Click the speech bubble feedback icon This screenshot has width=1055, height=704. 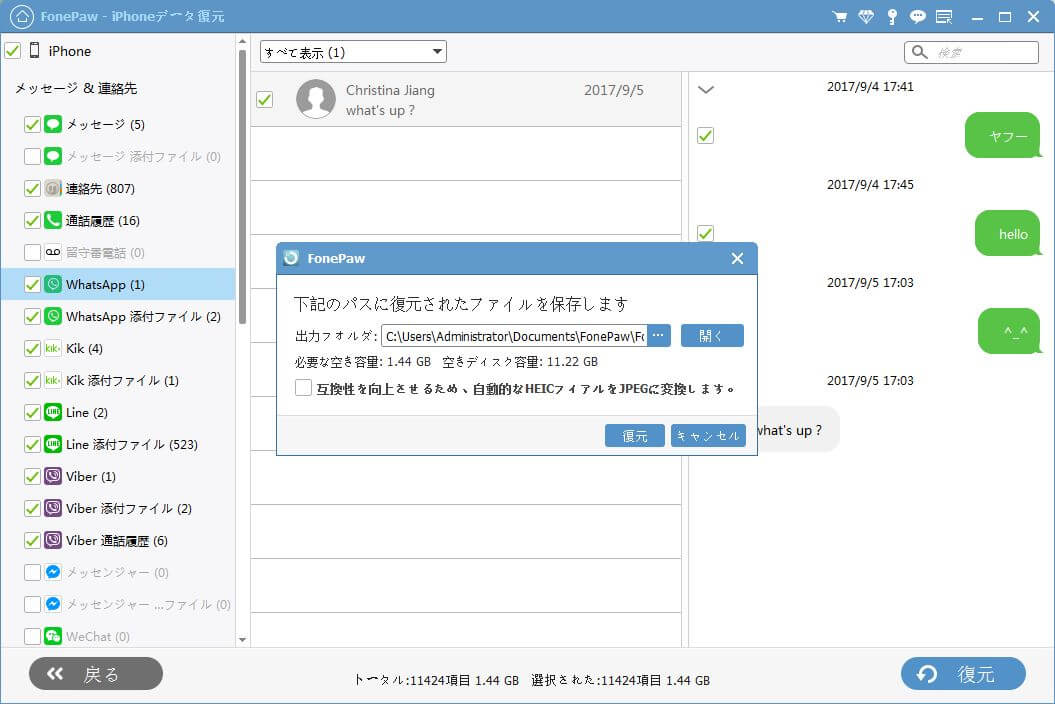pos(918,17)
